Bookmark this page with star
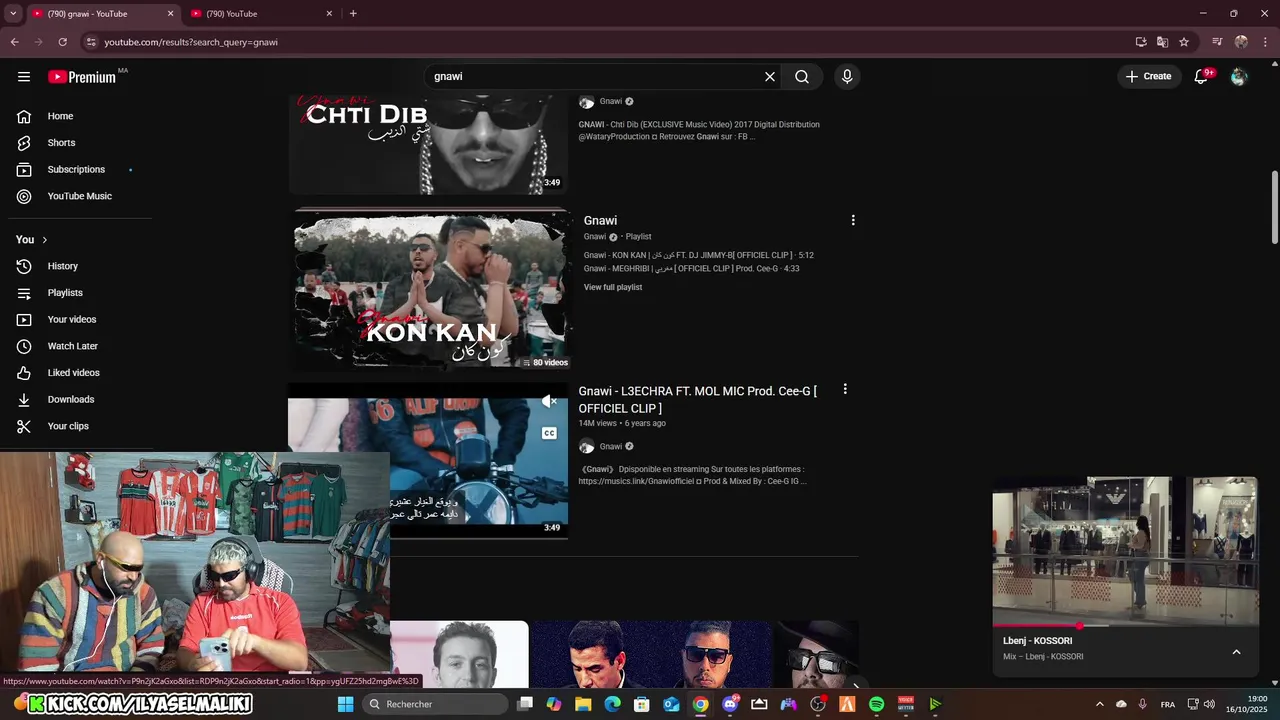 tap(1184, 42)
